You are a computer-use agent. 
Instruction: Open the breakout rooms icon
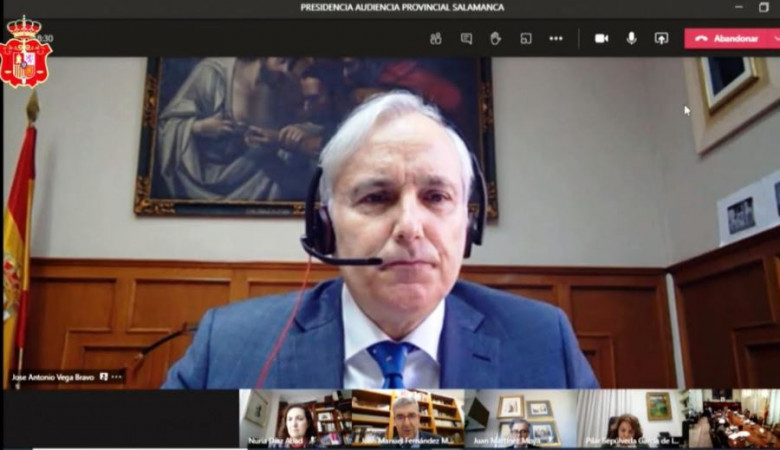[x=526, y=38]
